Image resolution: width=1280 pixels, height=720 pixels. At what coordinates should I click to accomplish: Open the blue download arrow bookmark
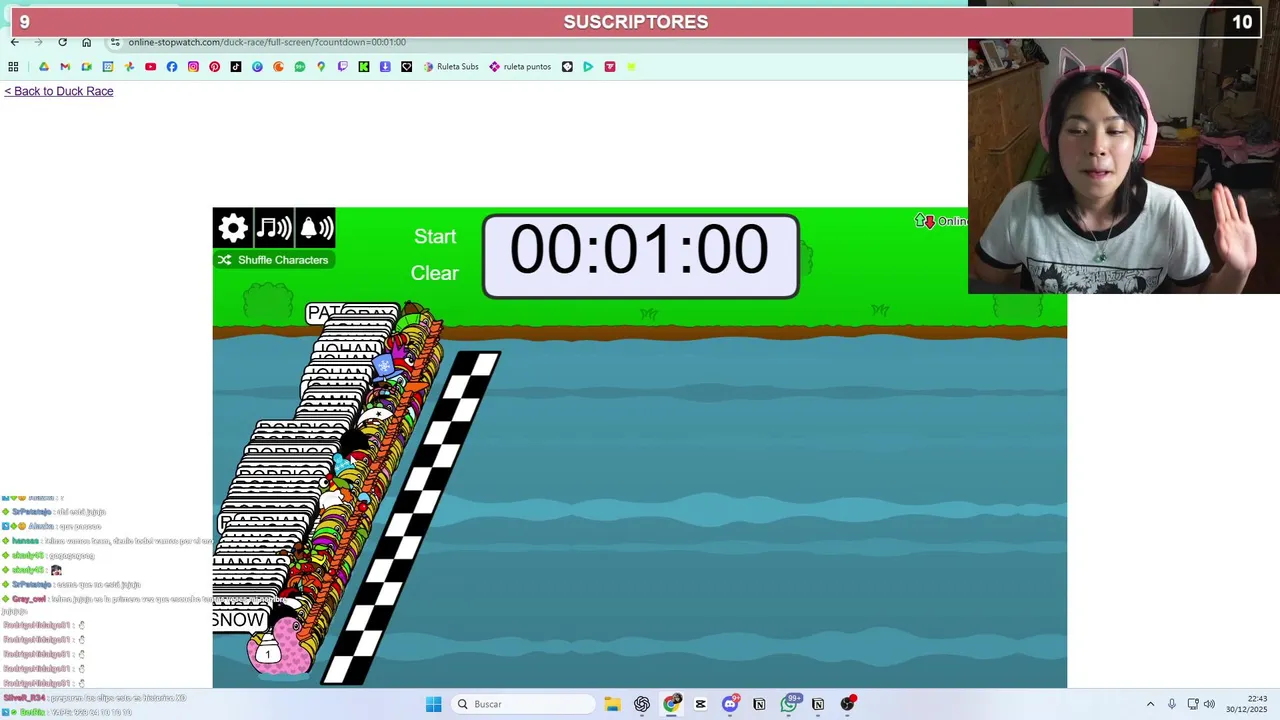click(385, 67)
